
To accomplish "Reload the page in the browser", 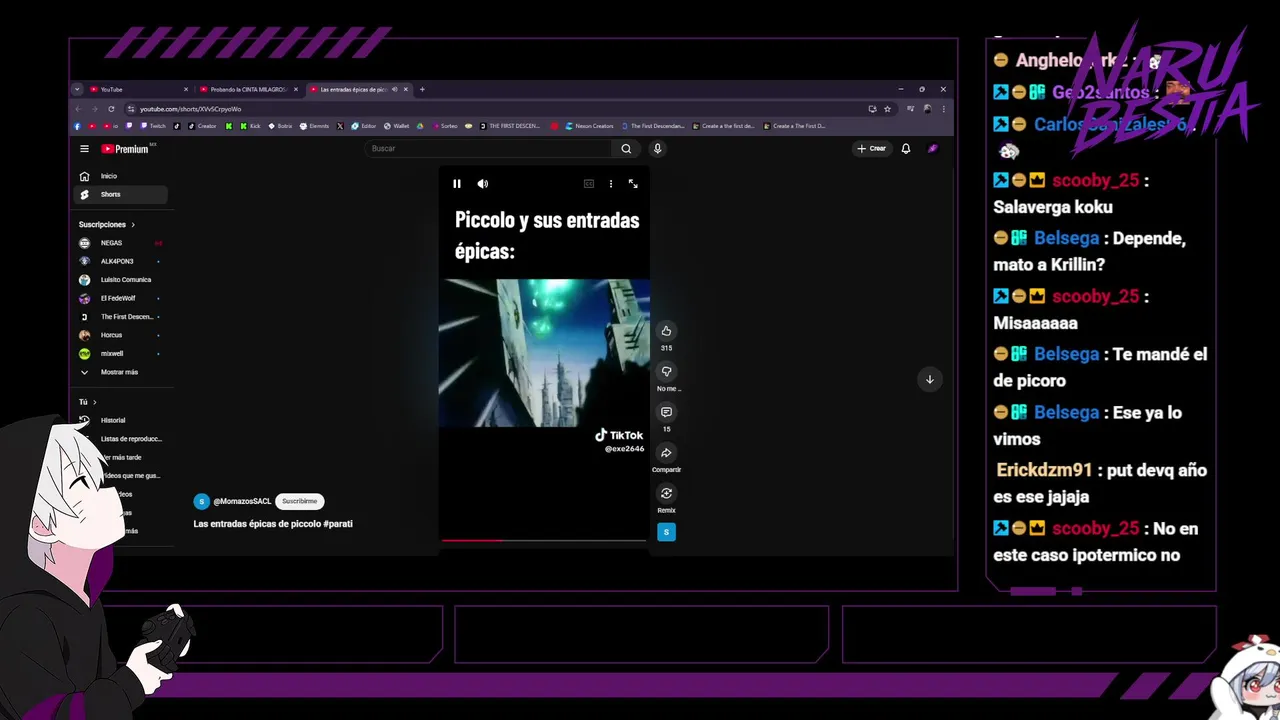I will pos(111,108).
